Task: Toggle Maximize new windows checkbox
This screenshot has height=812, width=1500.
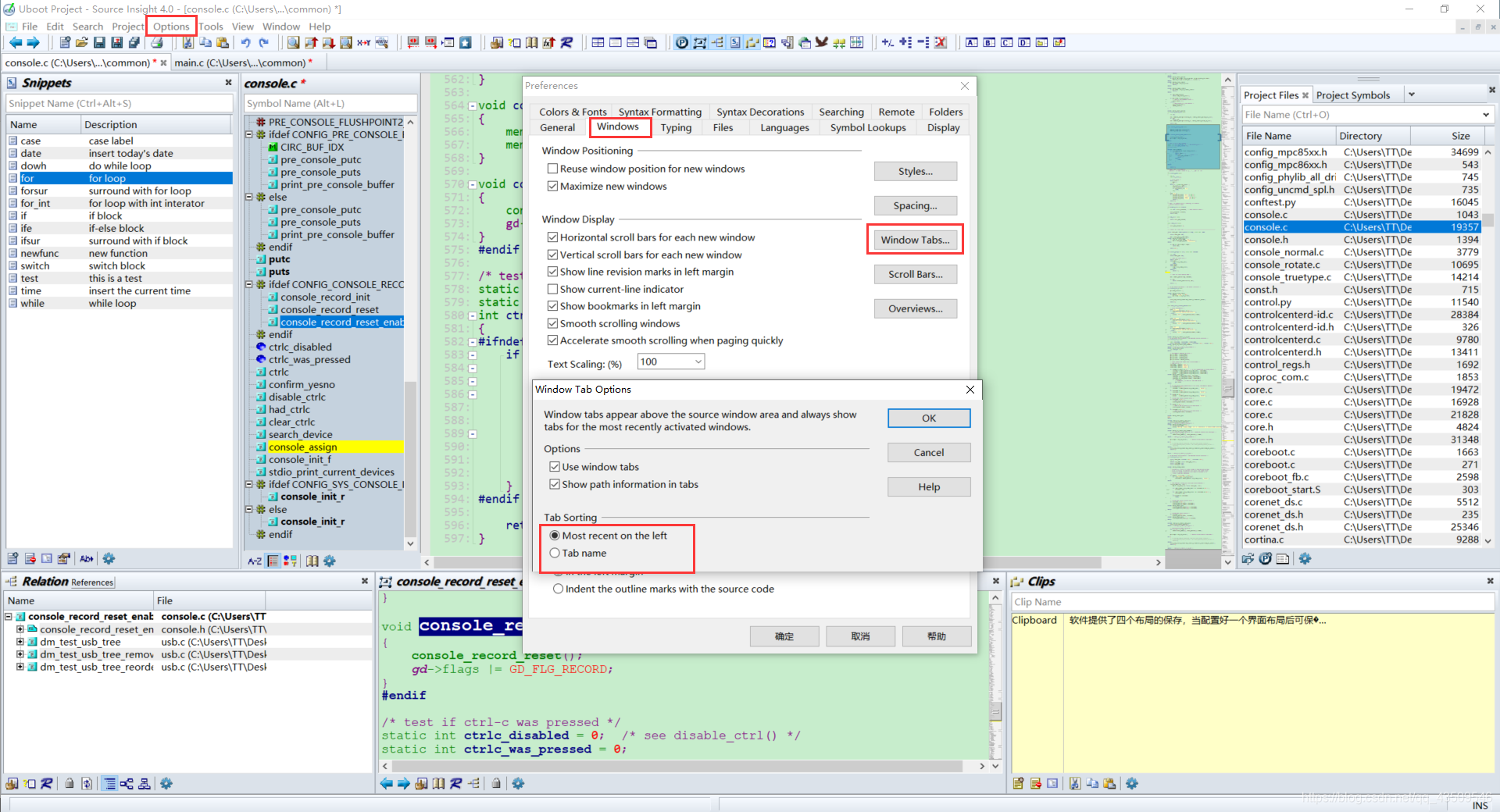Action: pyautogui.click(x=552, y=186)
